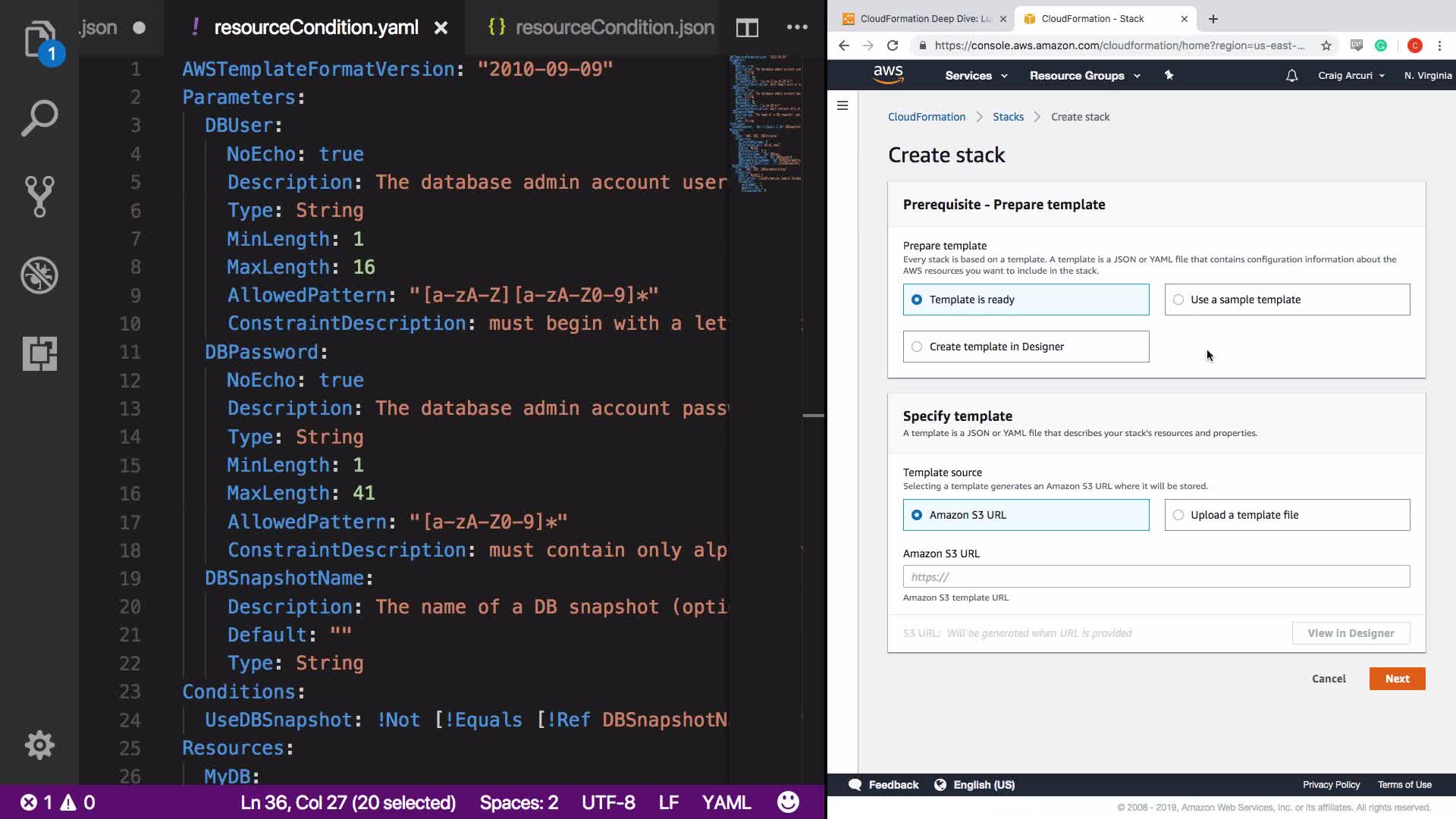Switch to CloudFormation Deep Dive browser tab

point(922,19)
